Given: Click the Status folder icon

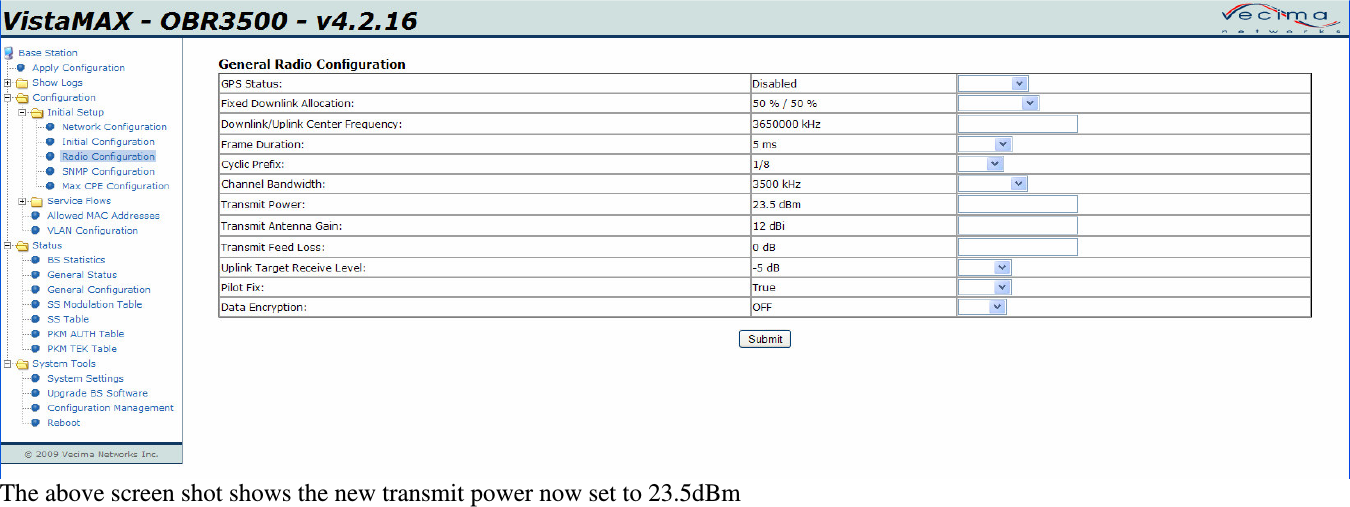Looking at the screenshot, I should pos(22,246).
